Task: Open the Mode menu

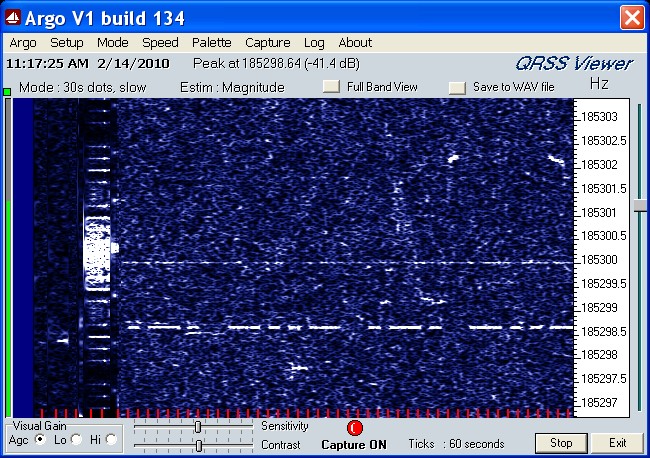Action: click(113, 43)
